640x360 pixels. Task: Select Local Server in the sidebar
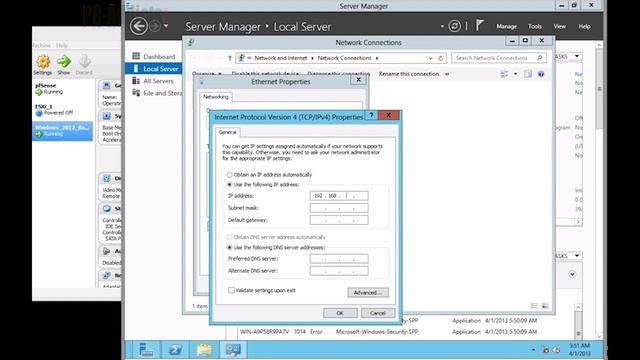click(153, 69)
